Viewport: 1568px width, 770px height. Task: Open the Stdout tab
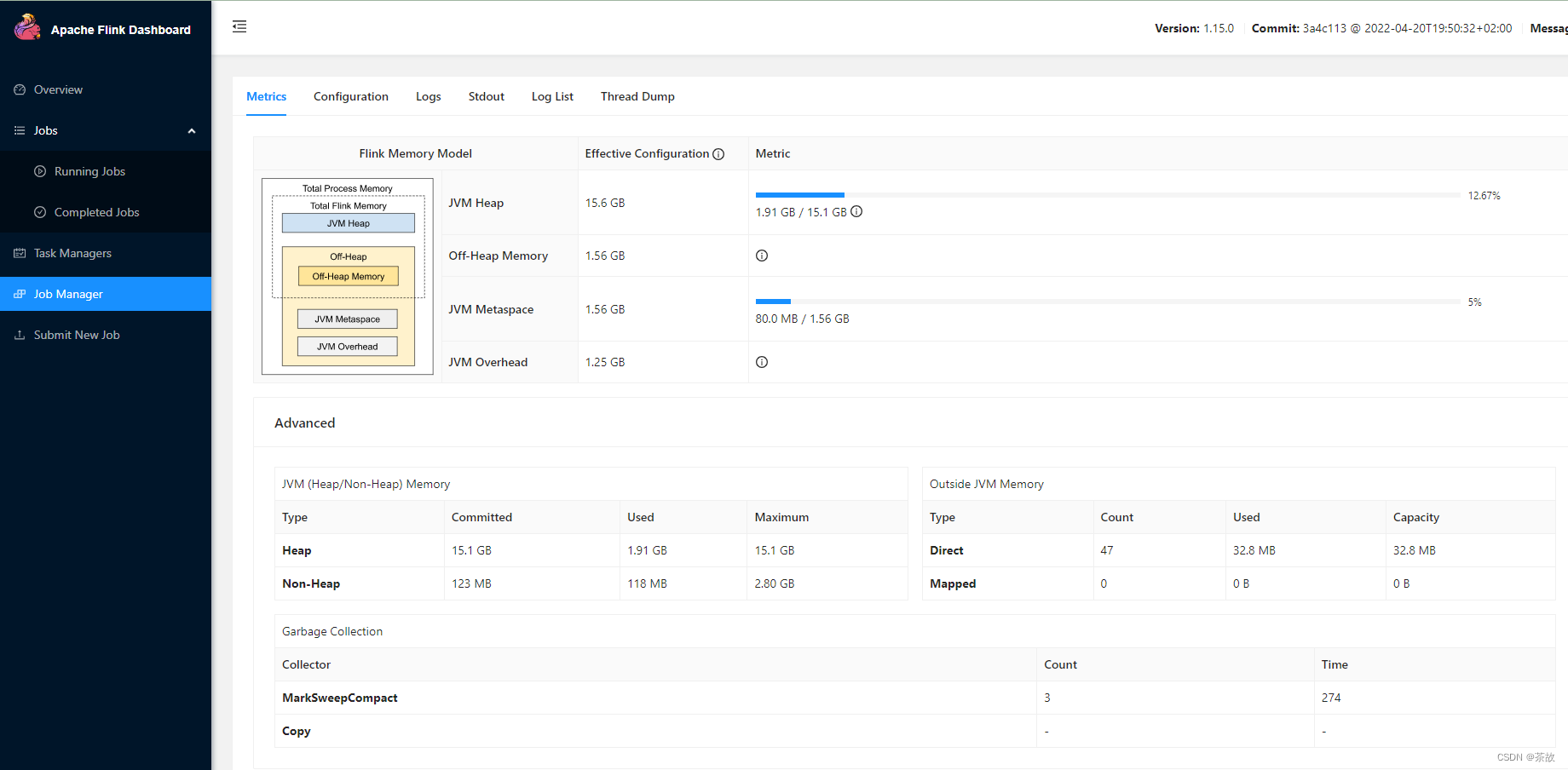[487, 96]
